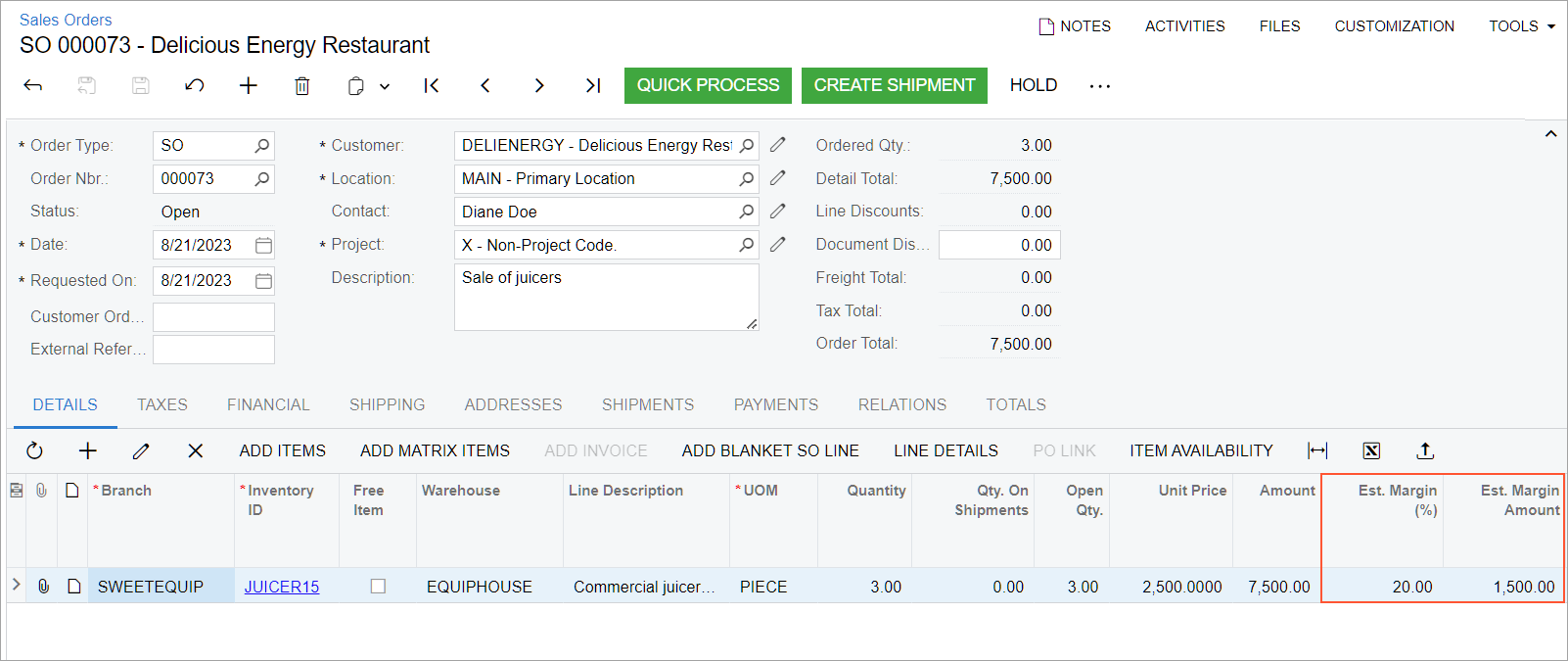Edit the contact with pencil icon

tap(778, 212)
